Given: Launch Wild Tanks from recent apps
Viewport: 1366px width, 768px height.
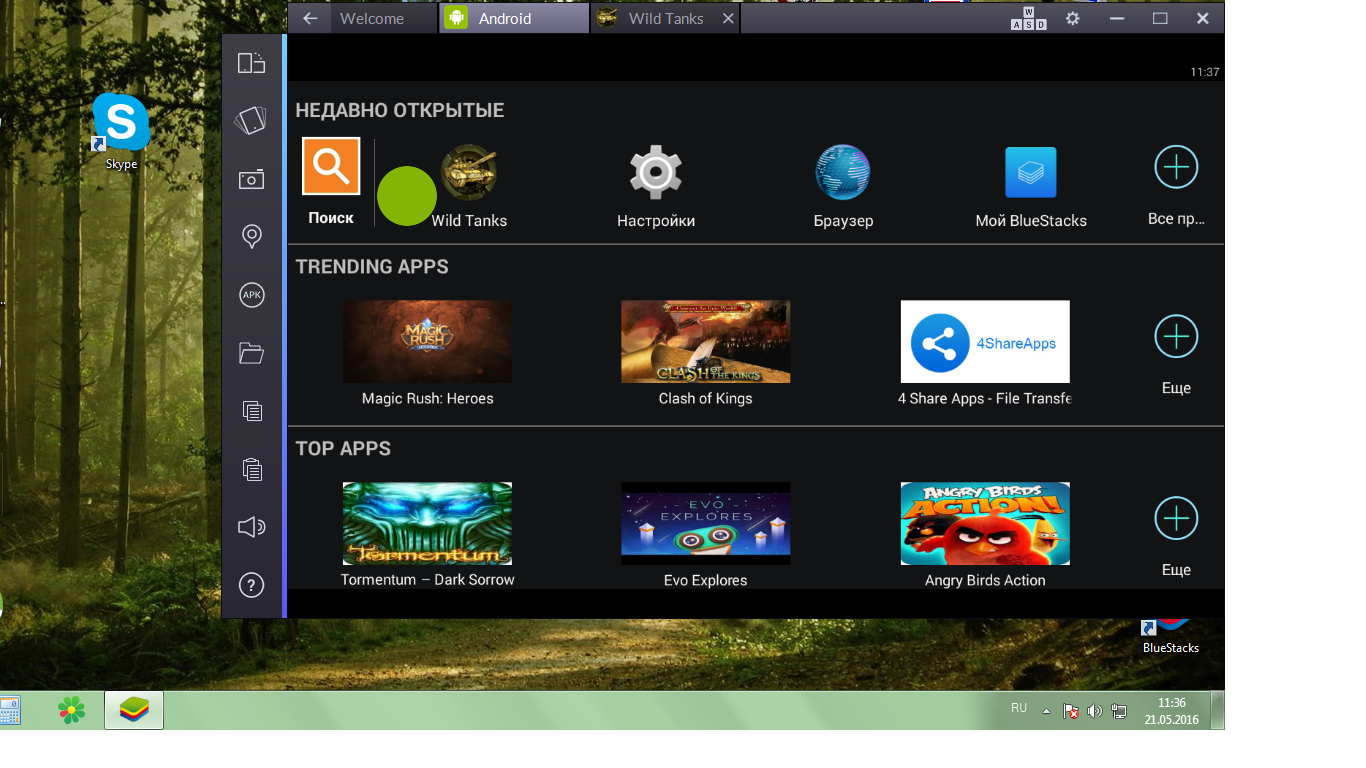Looking at the screenshot, I should 469,172.
